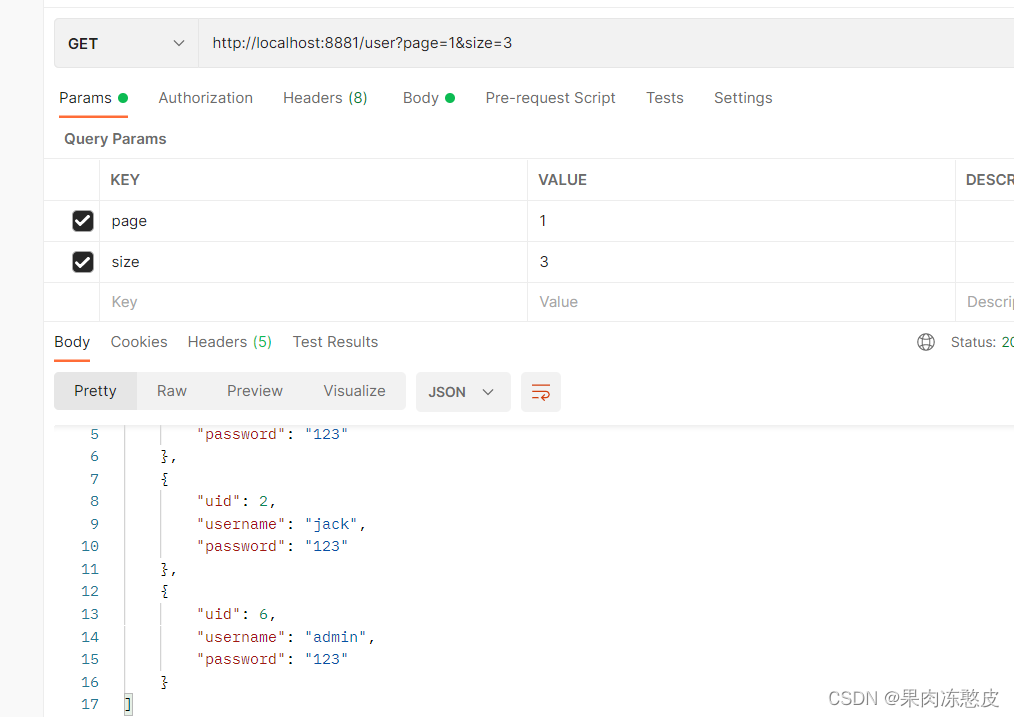Image resolution: width=1014 pixels, height=717 pixels.
Task: Click the "uid": 2 line
Action: (x=237, y=502)
